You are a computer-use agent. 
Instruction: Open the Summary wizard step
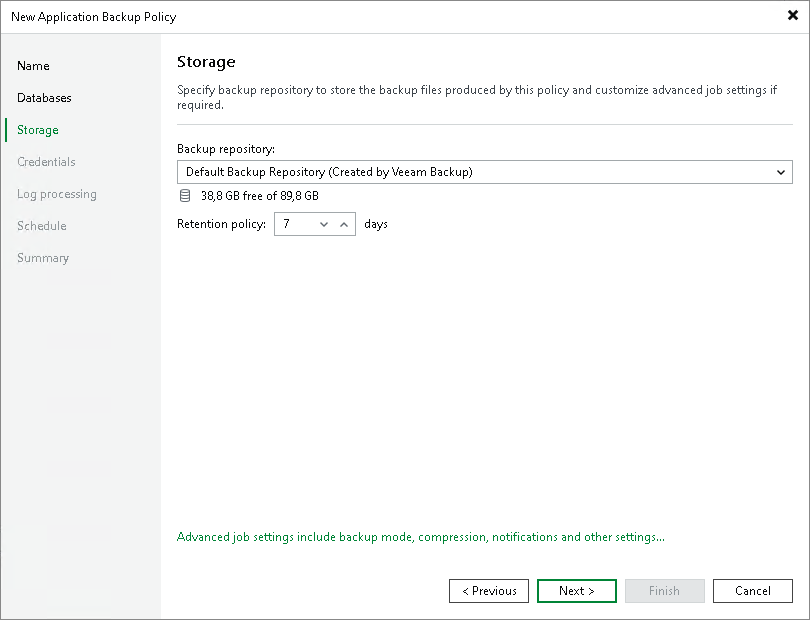point(43,257)
